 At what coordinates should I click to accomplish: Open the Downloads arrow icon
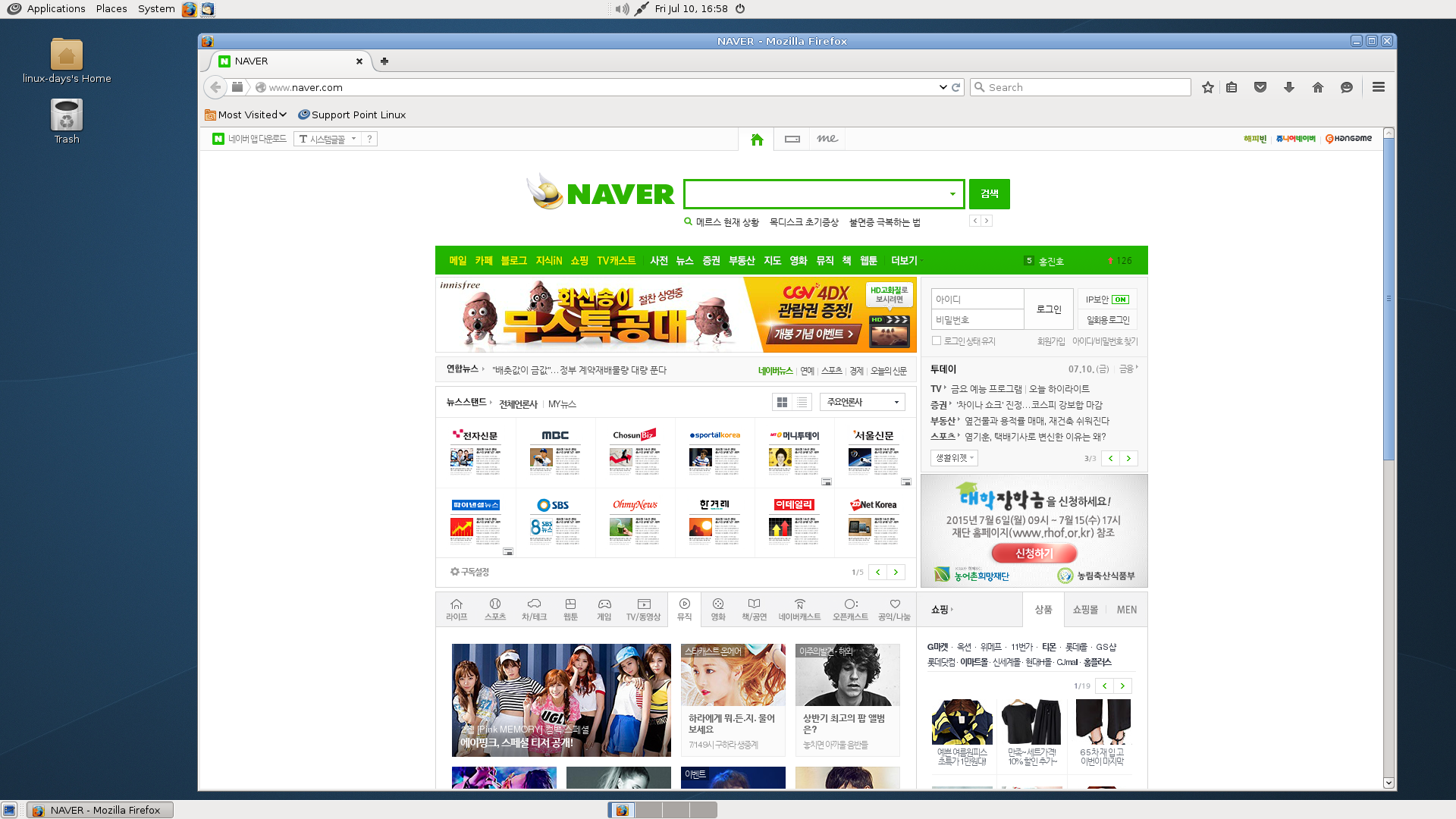1289,87
